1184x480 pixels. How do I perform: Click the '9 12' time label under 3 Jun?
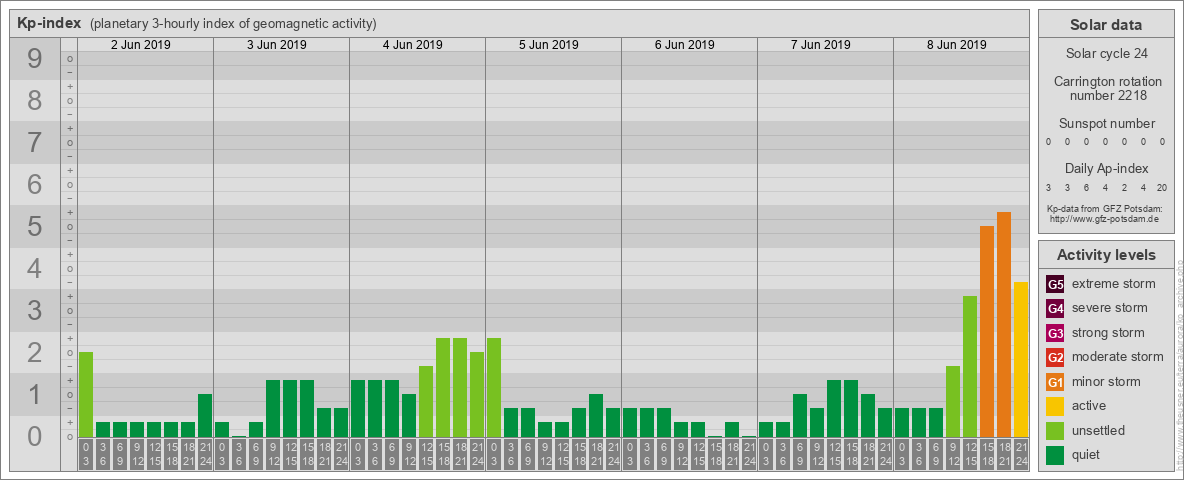point(273,454)
